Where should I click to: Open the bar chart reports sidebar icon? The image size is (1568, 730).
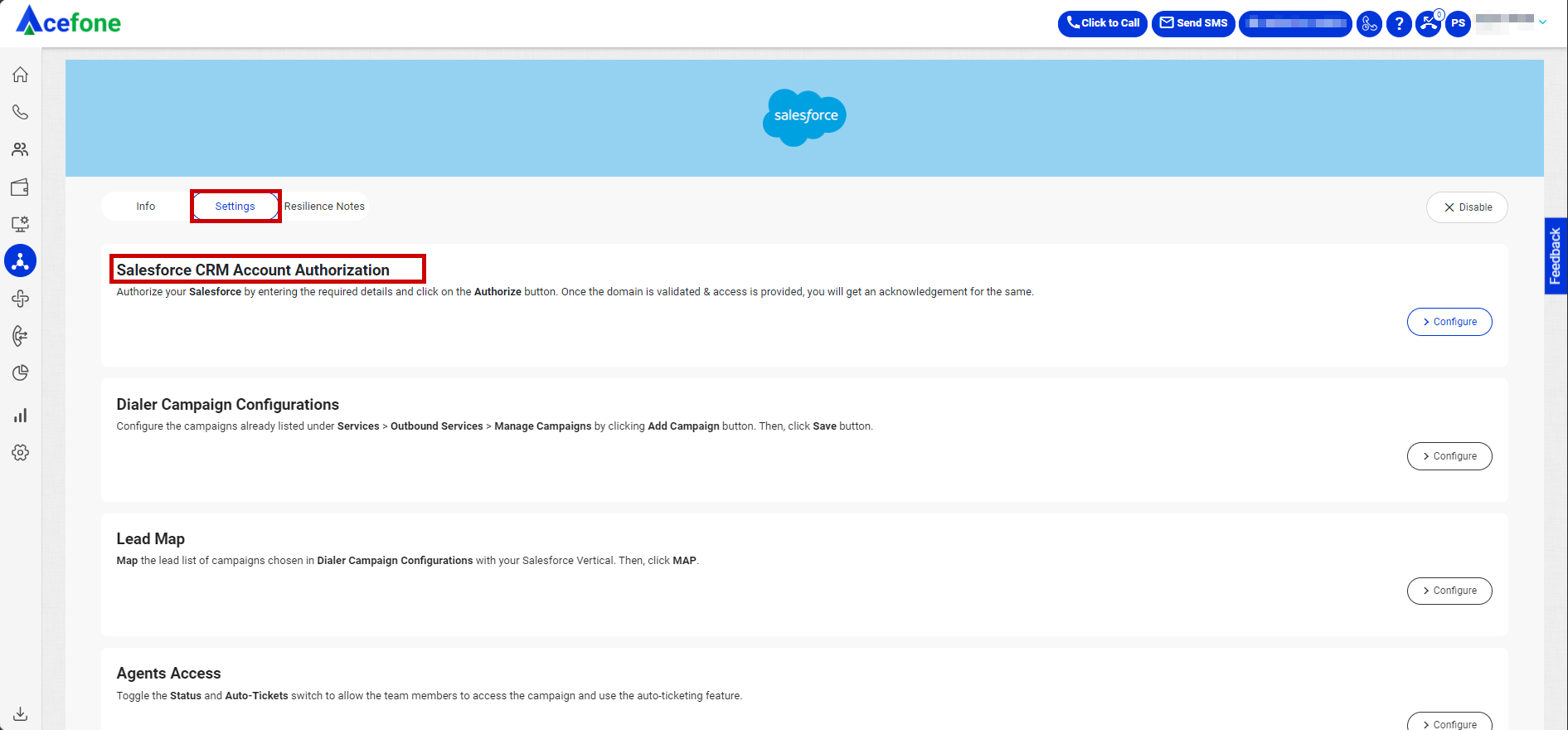click(21, 416)
